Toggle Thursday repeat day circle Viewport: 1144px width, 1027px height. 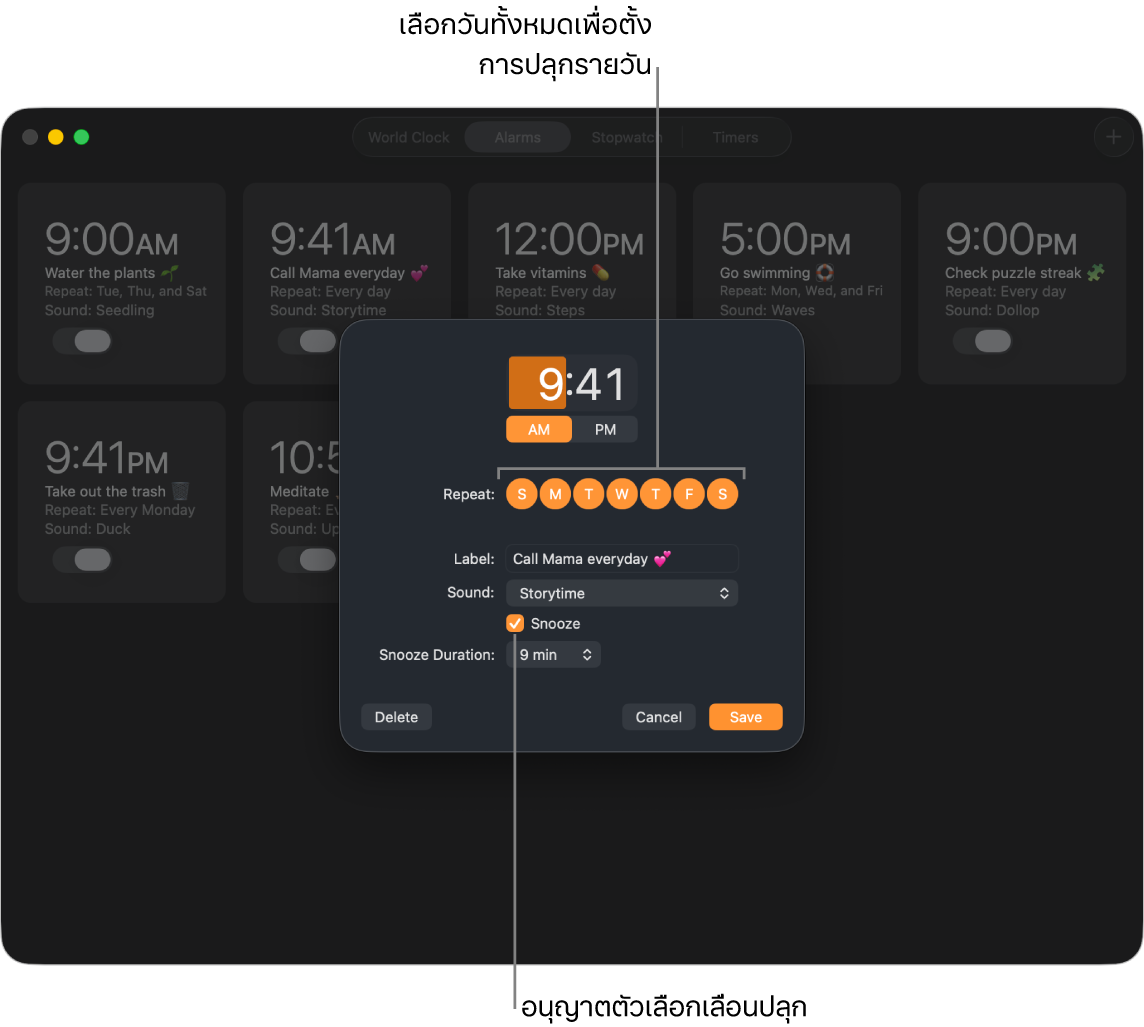click(655, 494)
